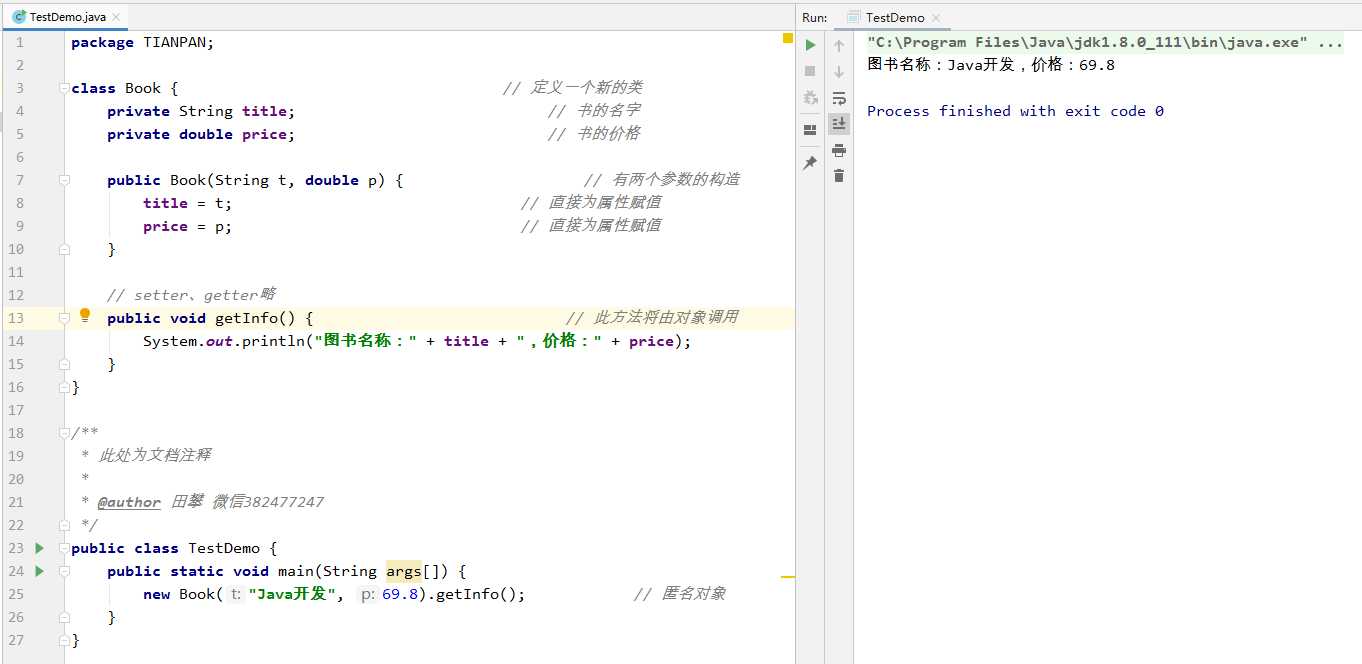Click 'package TIANPAN;' on line 1
1362x664 pixels.
click(x=143, y=42)
